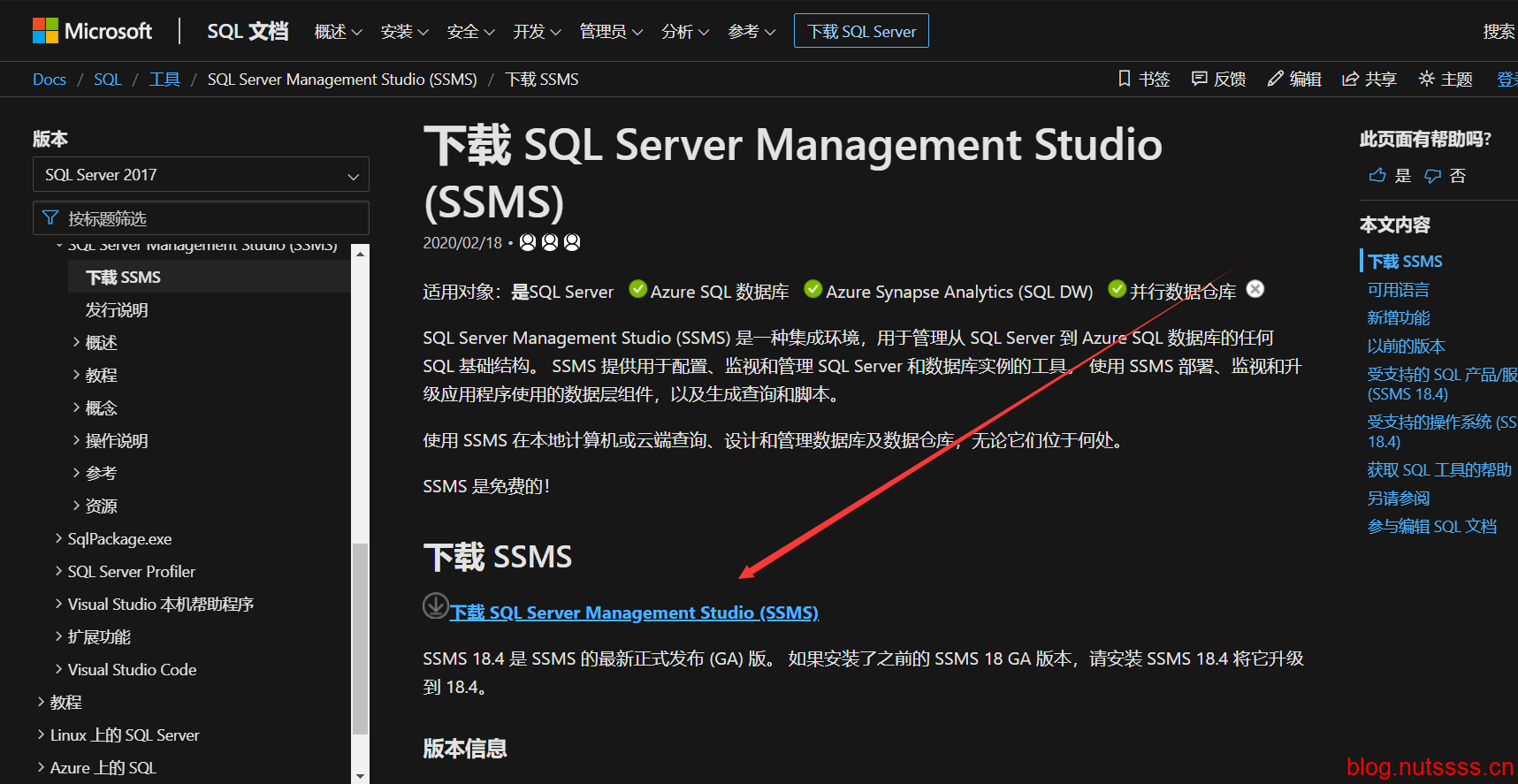Click the green check before Azure SQL 数据库

tap(637, 289)
